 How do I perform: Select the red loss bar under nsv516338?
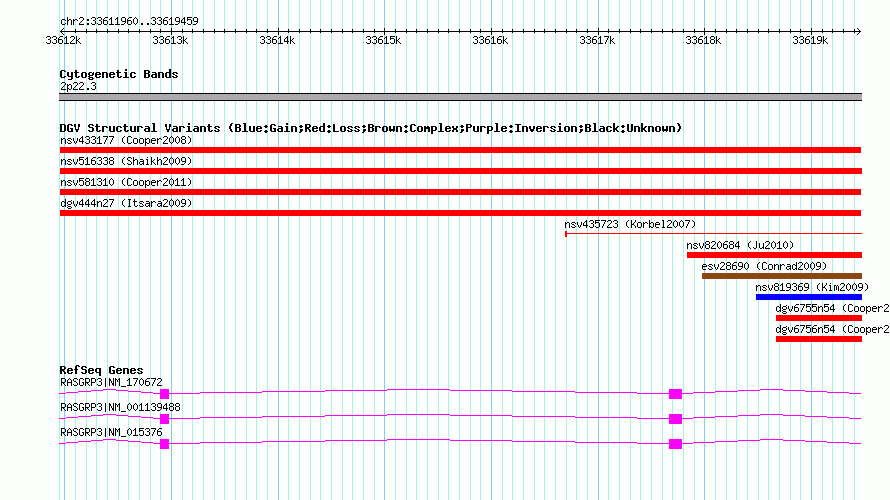pyautogui.click(x=461, y=171)
